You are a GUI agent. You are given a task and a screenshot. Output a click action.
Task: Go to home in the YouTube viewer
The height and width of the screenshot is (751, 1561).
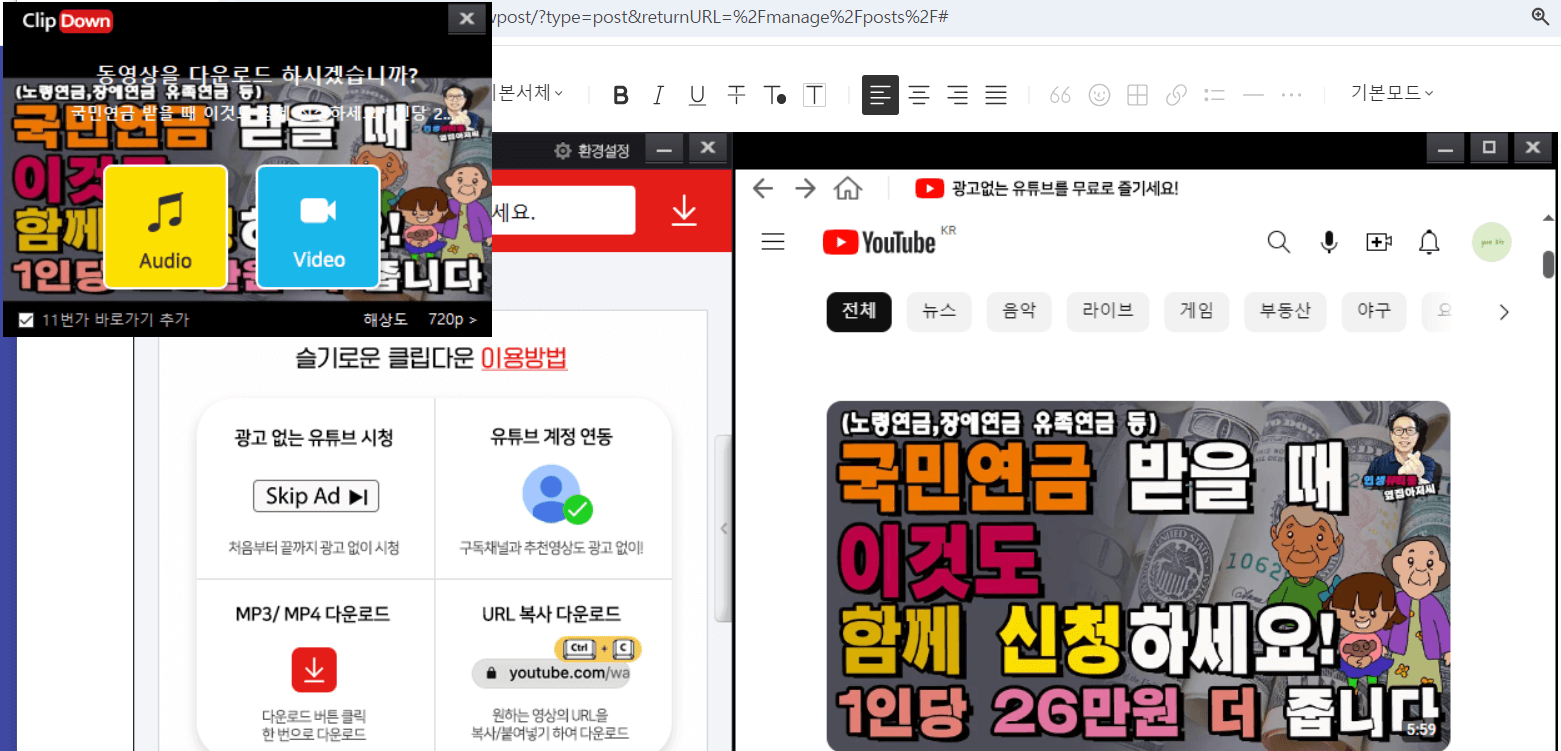point(848,189)
